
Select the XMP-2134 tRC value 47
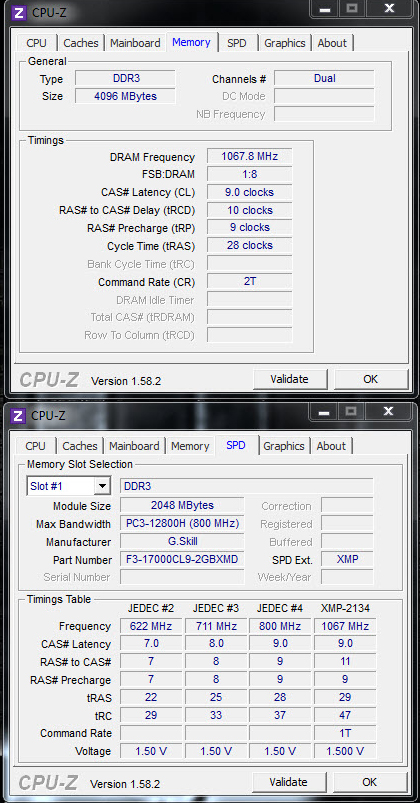click(x=345, y=715)
